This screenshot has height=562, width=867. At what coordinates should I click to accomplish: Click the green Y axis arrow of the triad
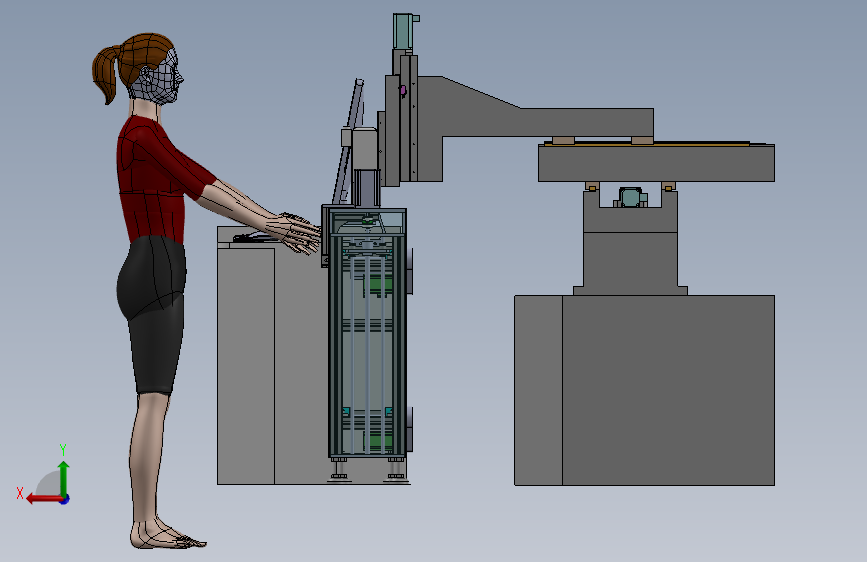tap(64, 478)
